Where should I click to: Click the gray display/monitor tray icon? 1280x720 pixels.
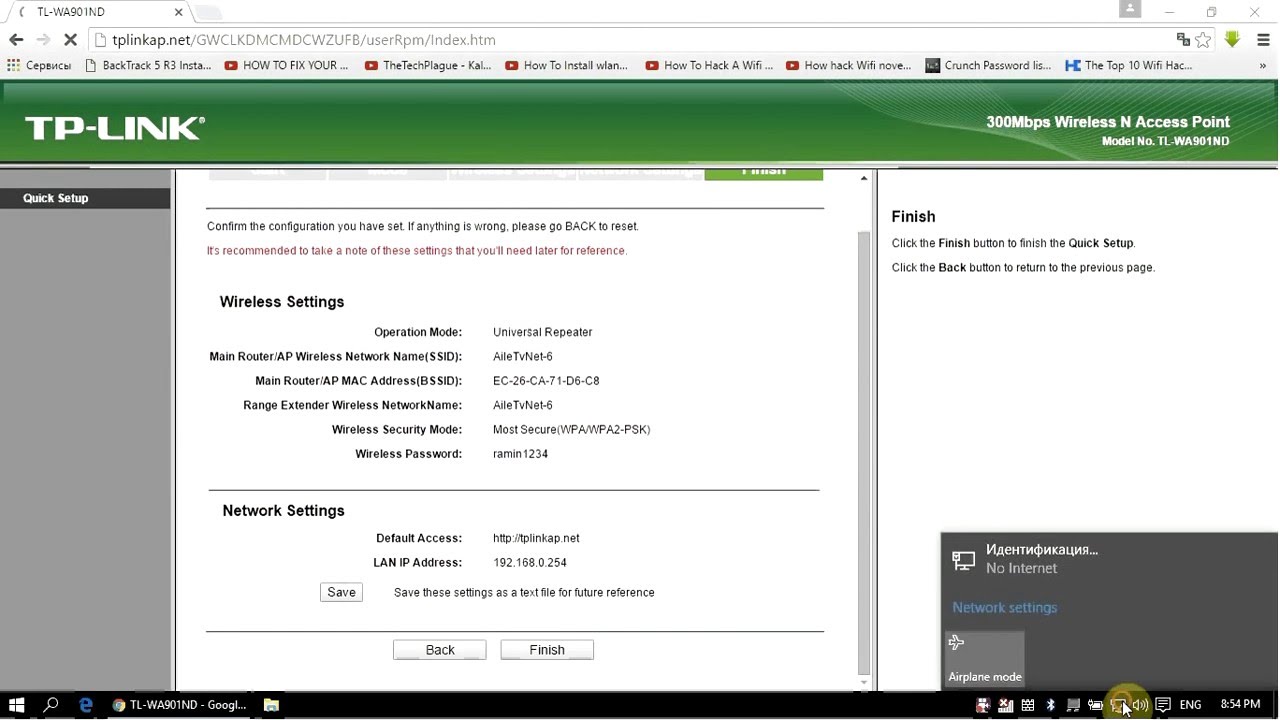tap(1073, 705)
